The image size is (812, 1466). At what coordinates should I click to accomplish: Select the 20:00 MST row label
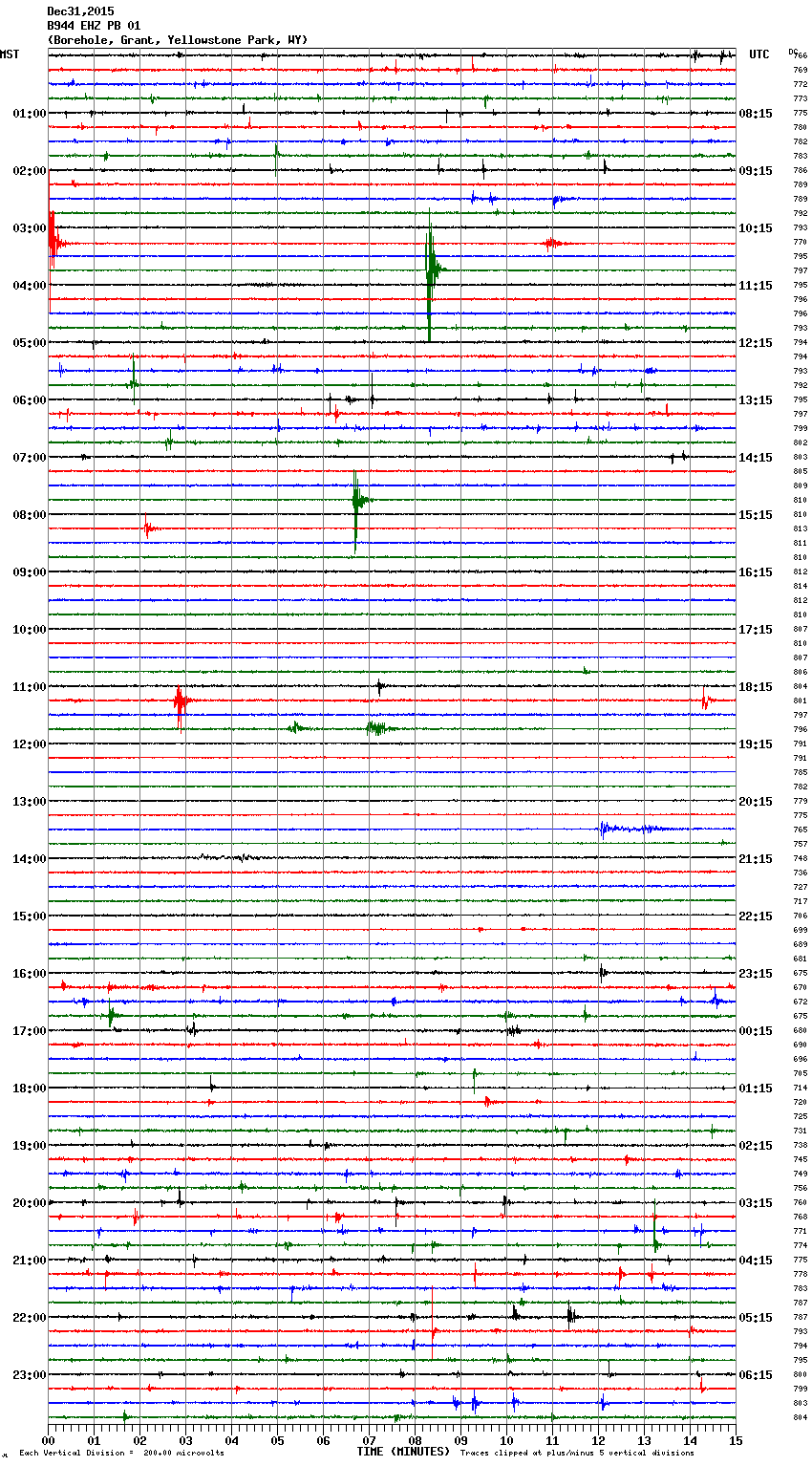click(x=30, y=1203)
